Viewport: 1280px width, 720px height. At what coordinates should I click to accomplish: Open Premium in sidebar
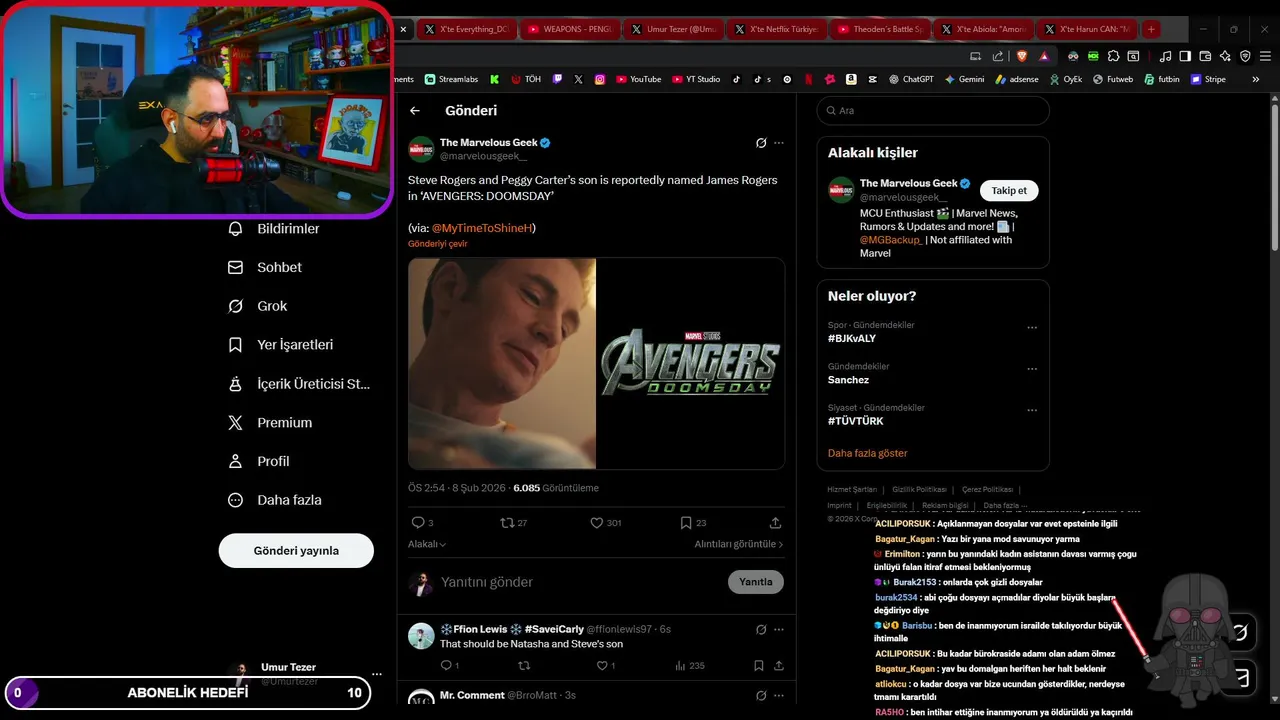(270, 423)
